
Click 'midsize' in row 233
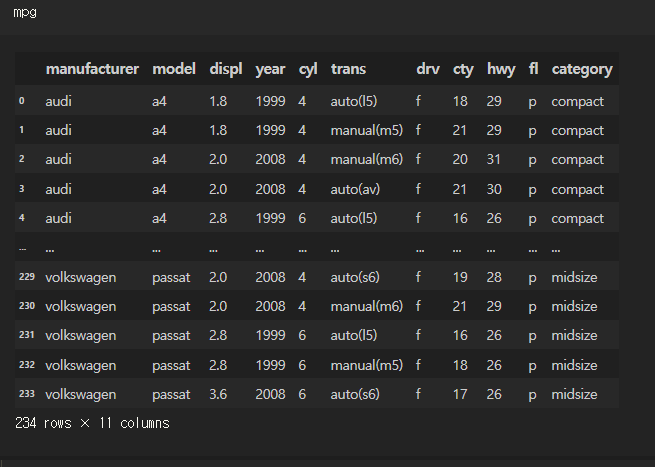[574, 394]
